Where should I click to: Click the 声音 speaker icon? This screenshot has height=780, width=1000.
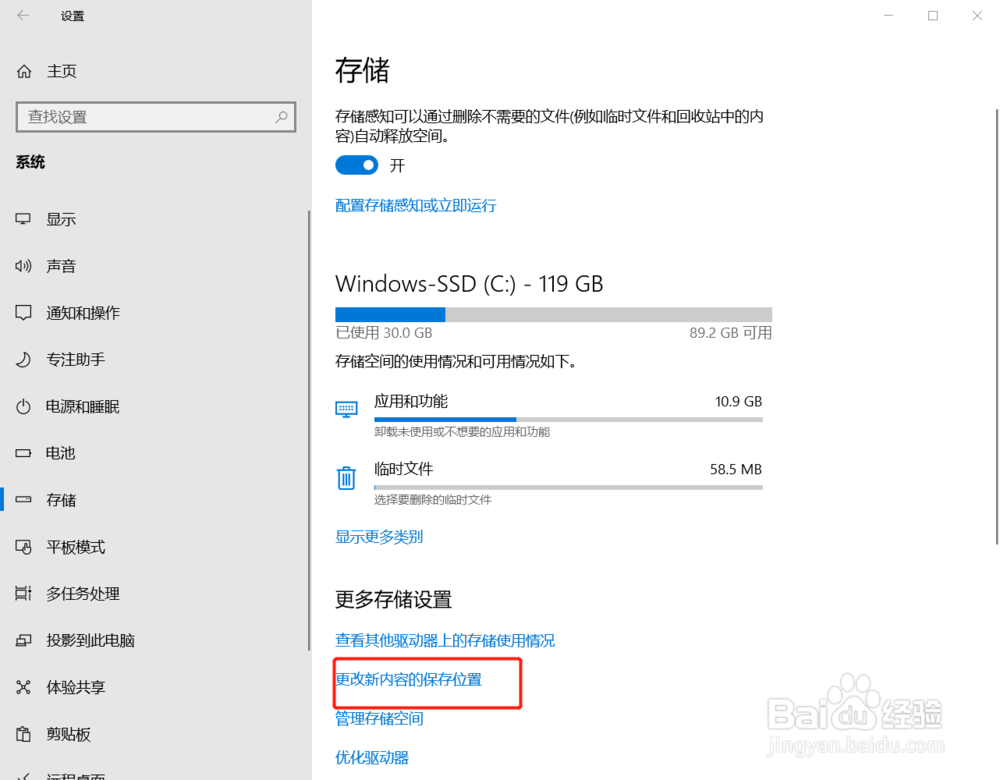(23, 266)
